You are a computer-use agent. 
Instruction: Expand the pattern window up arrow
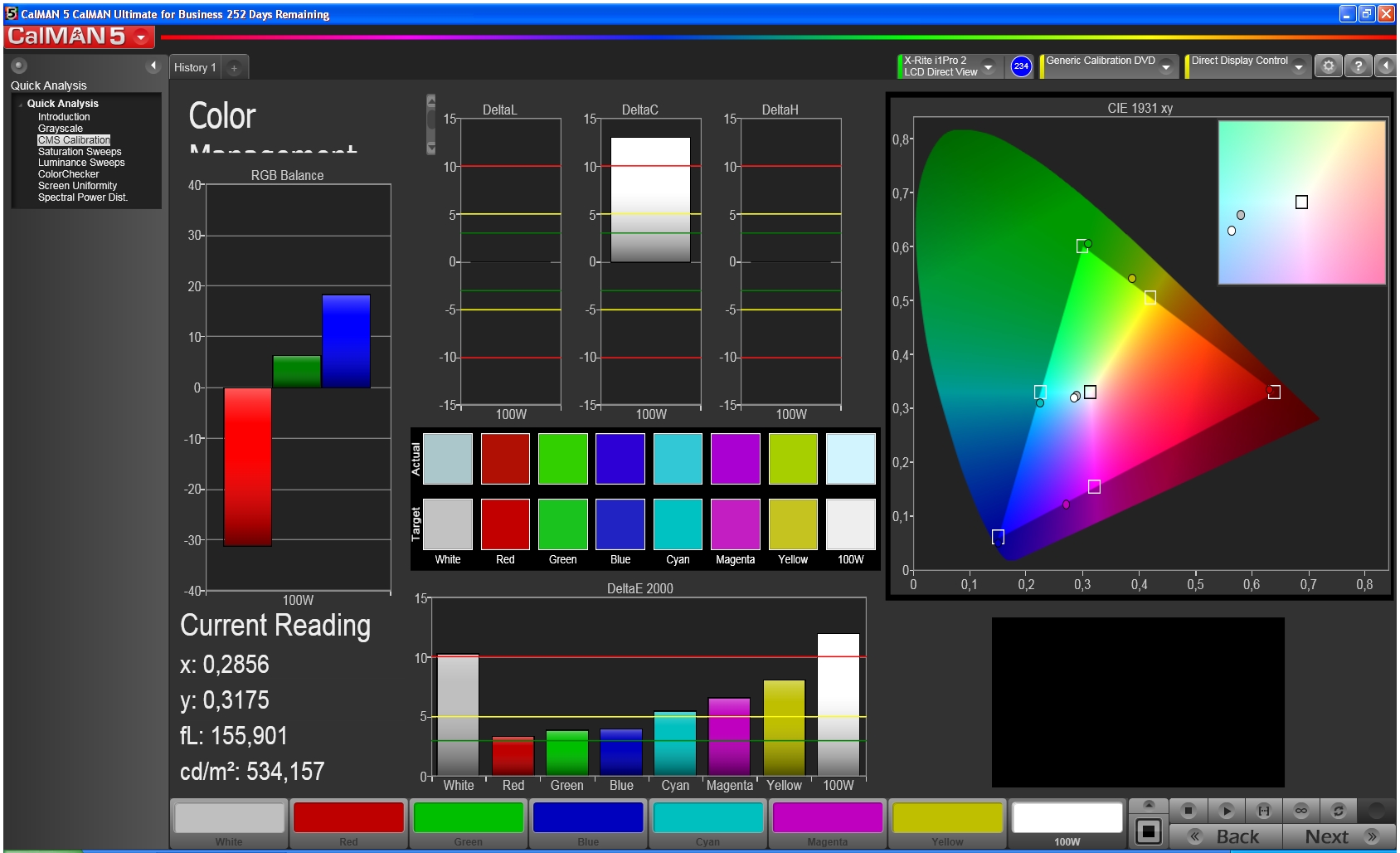click(x=1149, y=805)
